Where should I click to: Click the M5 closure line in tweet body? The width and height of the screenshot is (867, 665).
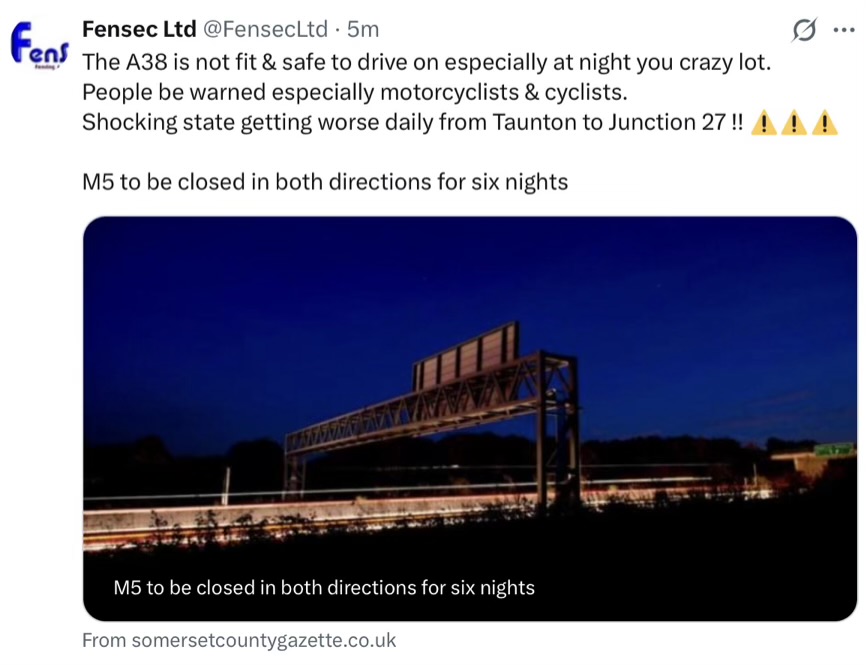[325, 182]
